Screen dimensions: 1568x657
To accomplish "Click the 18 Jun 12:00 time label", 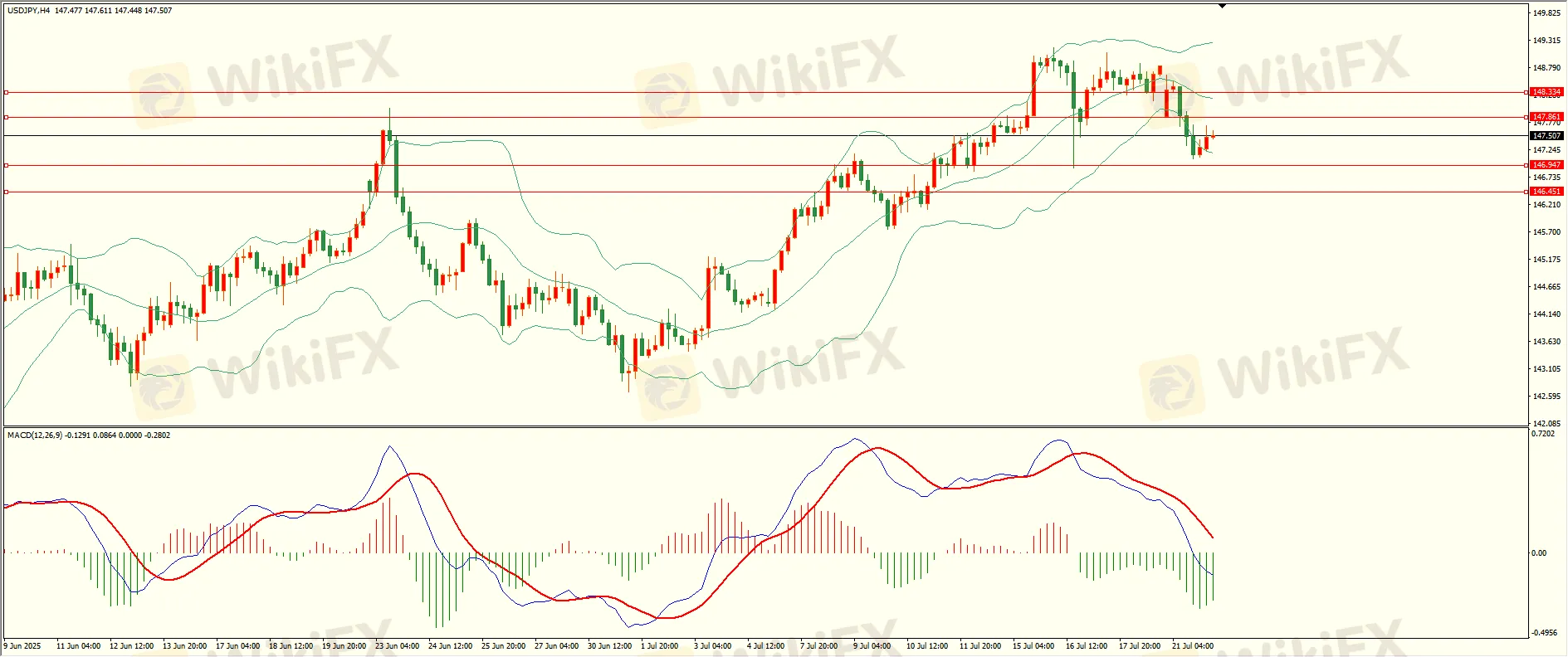I will coord(291,646).
